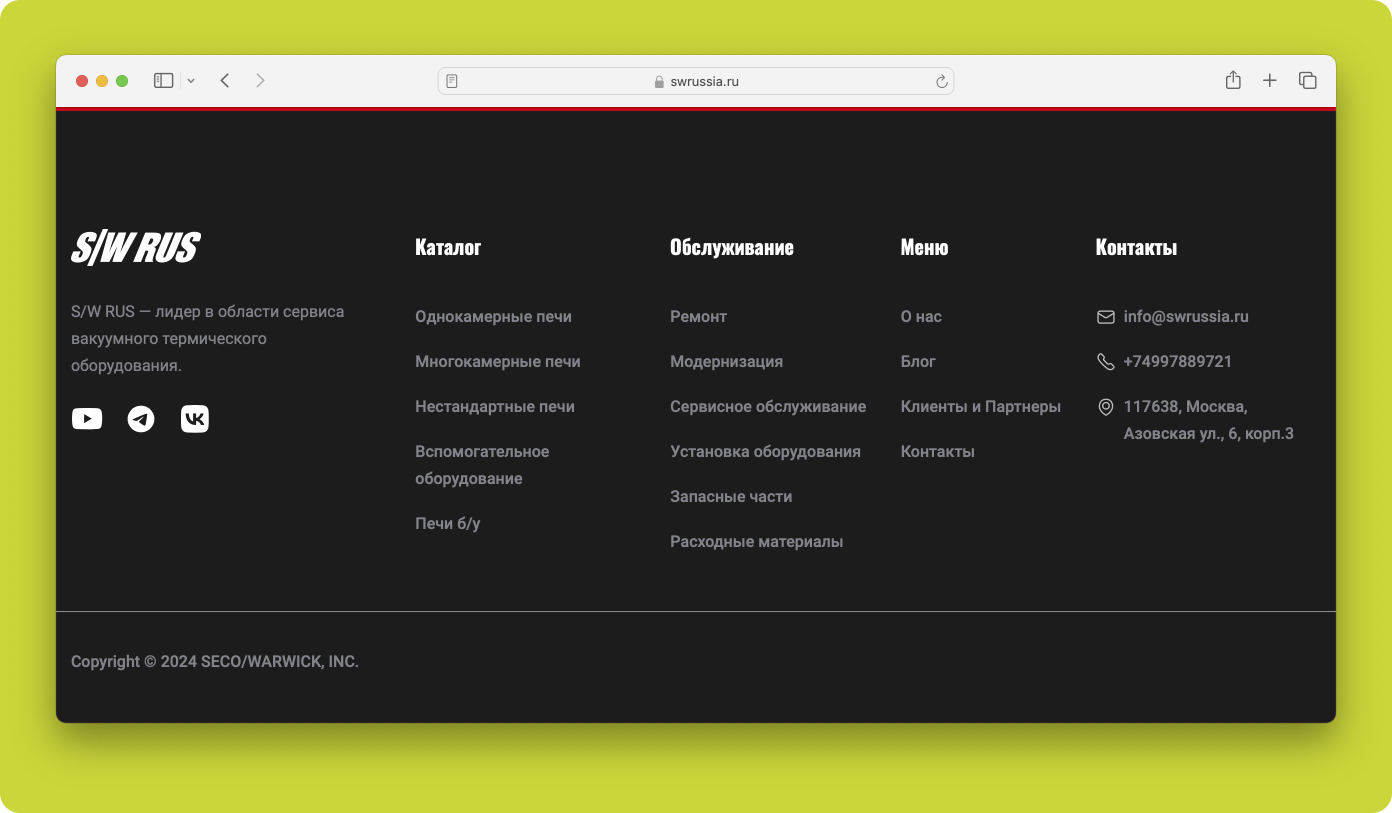The width and height of the screenshot is (1392, 813).
Task: Open the YouTube social link
Action: pyautogui.click(x=87, y=419)
